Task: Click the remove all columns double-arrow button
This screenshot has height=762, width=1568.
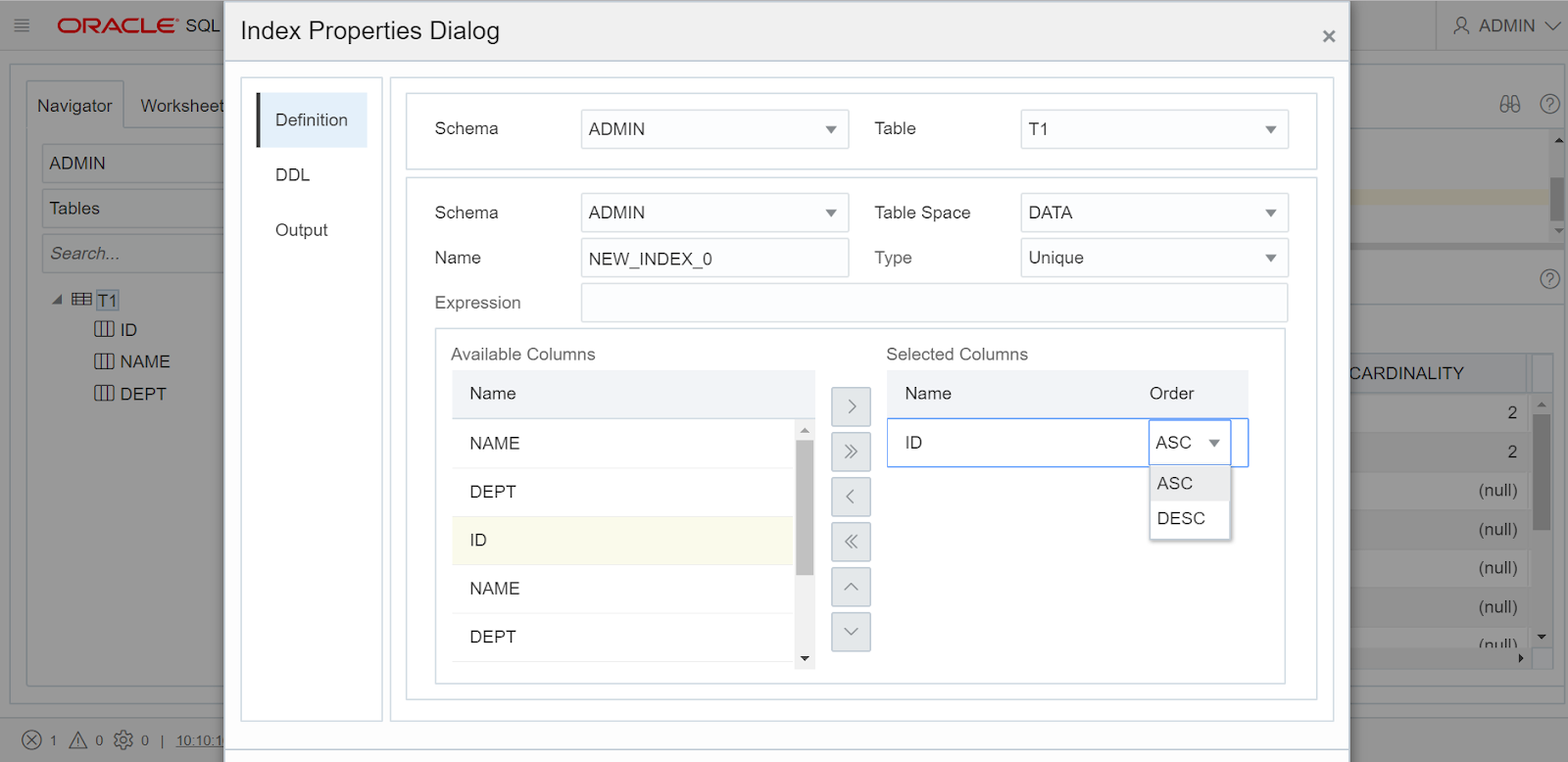Action: point(851,542)
